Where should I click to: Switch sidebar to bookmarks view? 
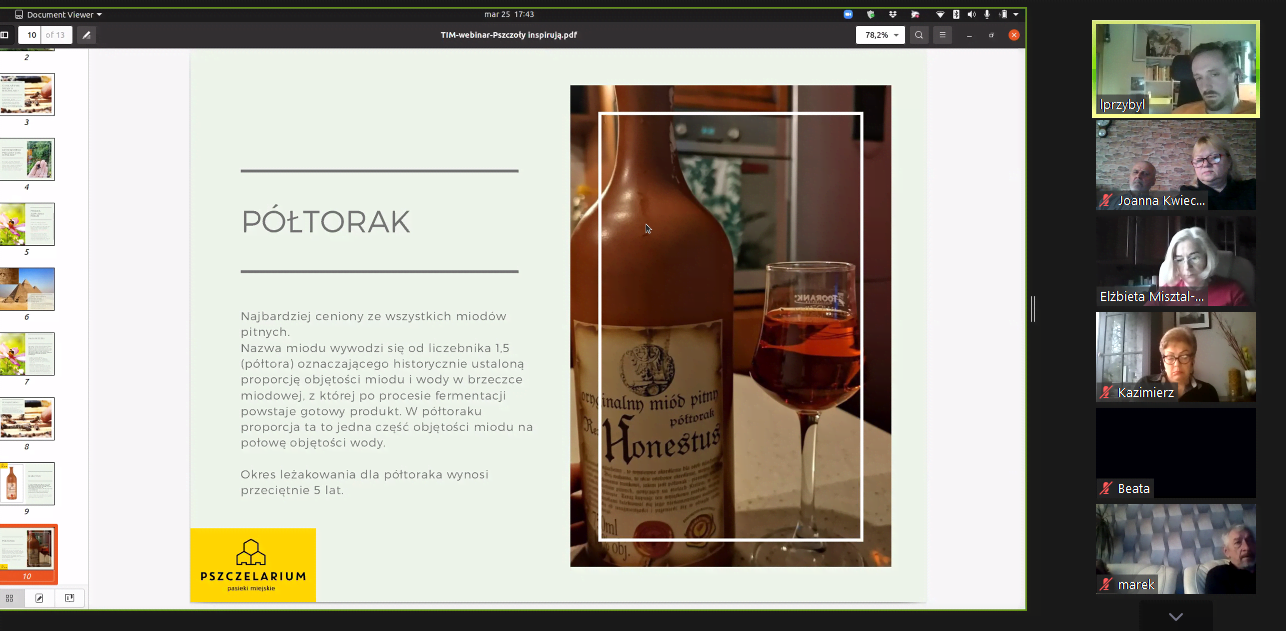tap(69, 598)
